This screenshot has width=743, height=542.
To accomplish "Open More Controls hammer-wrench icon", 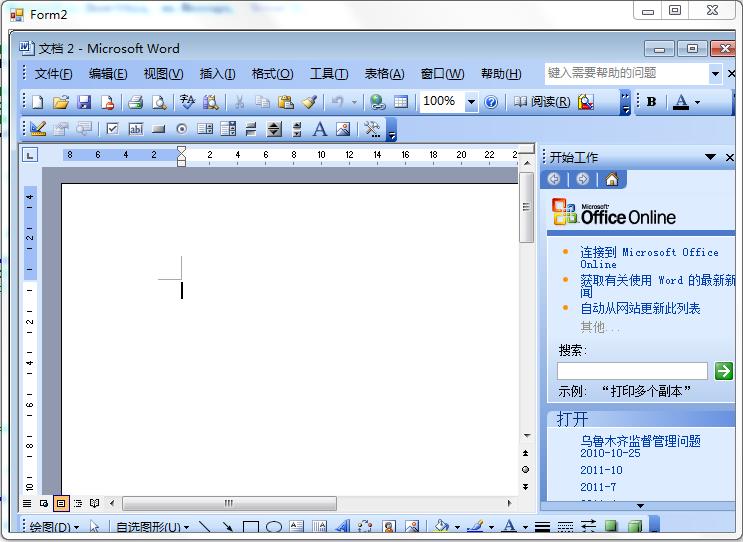I will point(372,128).
